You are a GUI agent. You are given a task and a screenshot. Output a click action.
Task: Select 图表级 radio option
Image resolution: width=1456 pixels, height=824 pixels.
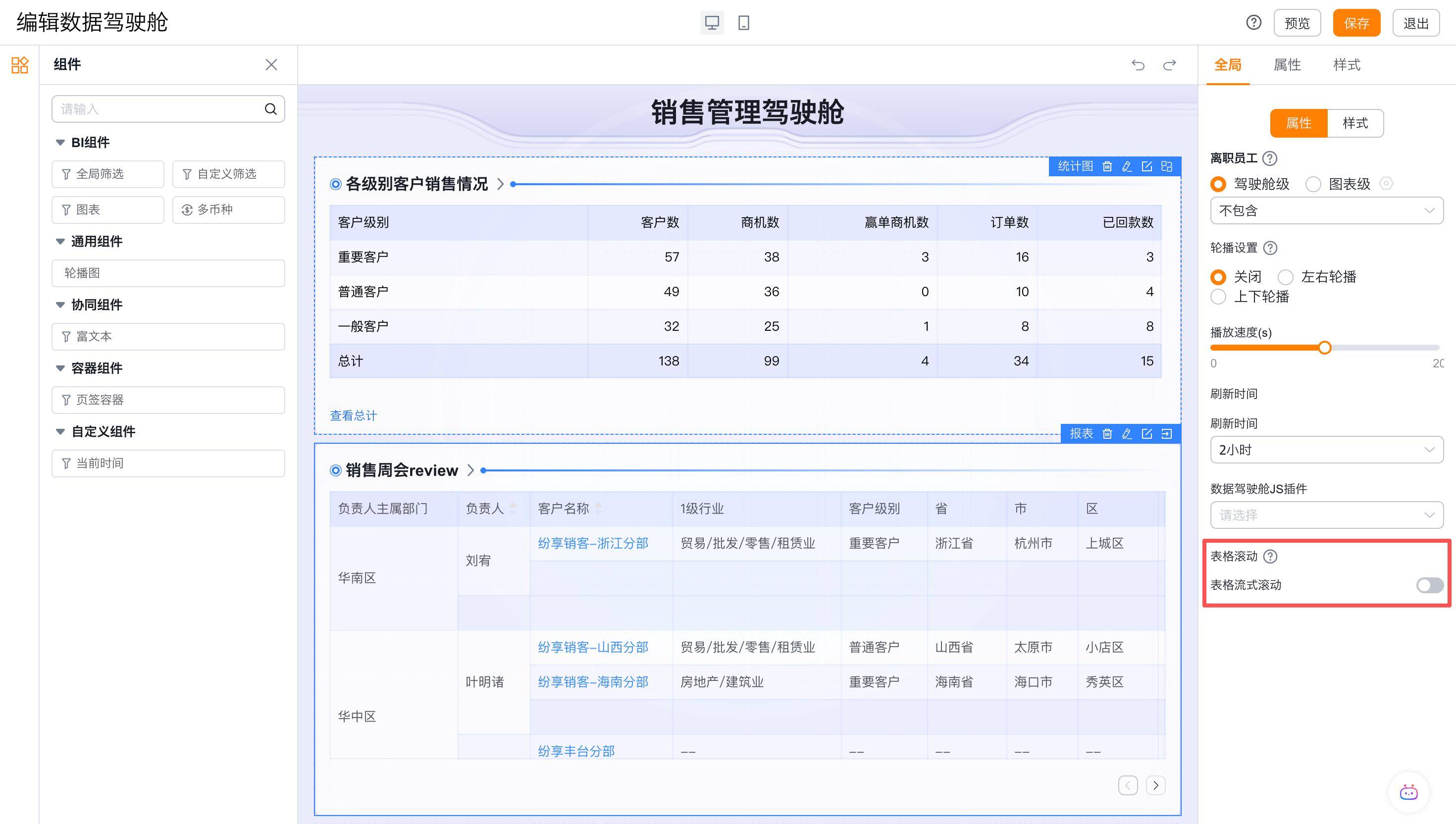pyautogui.click(x=1313, y=184)
